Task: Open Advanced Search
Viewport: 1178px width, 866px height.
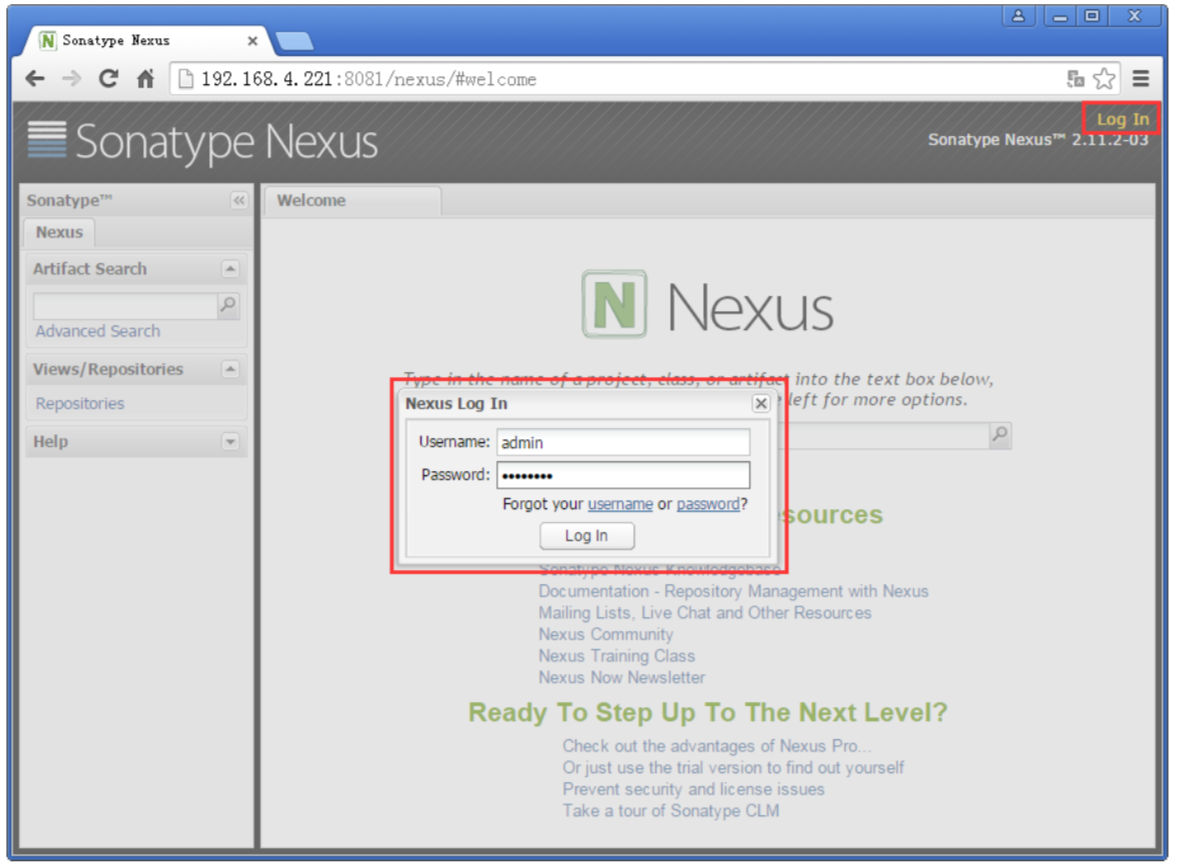Action: (98, 331)
